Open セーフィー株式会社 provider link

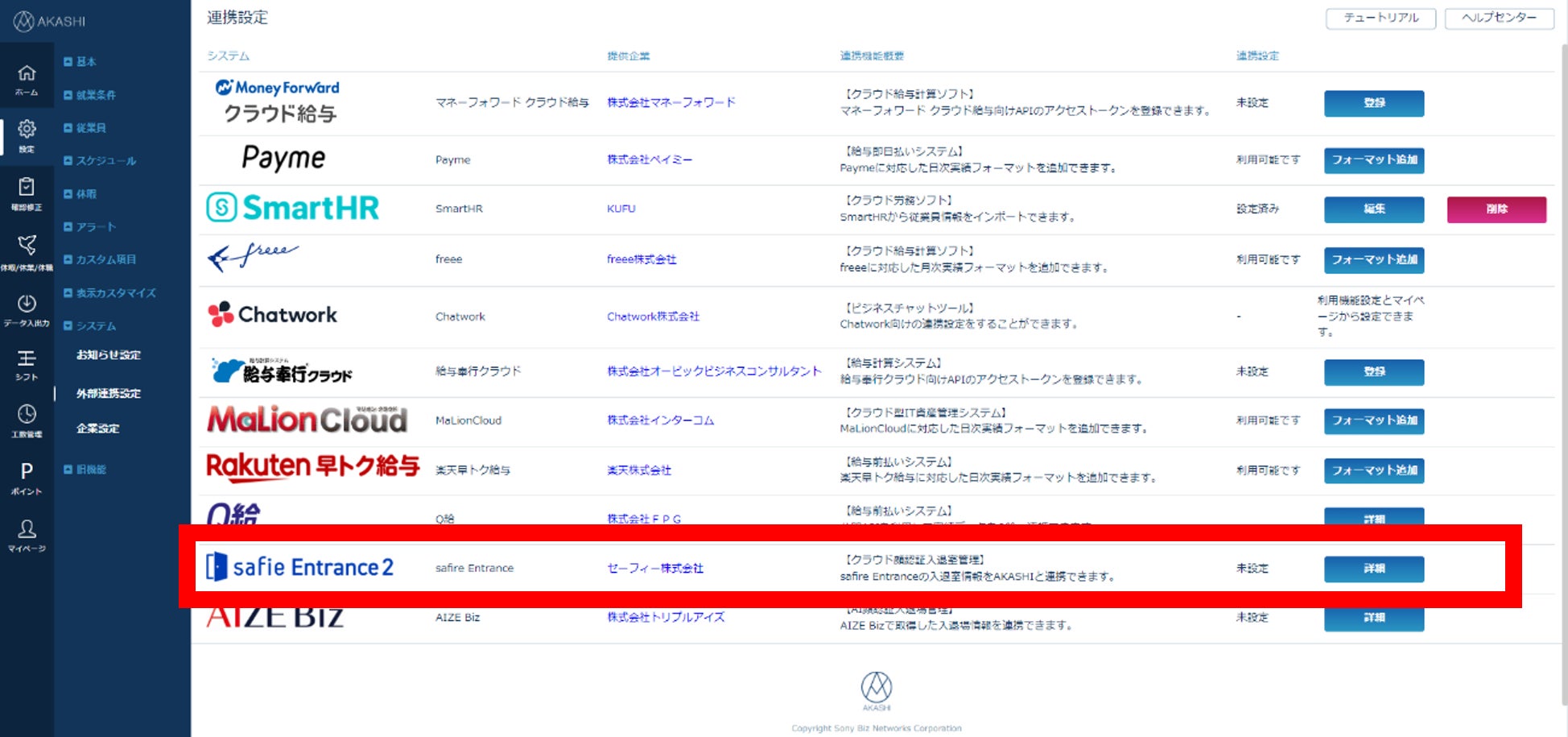[x=655, y=569]
